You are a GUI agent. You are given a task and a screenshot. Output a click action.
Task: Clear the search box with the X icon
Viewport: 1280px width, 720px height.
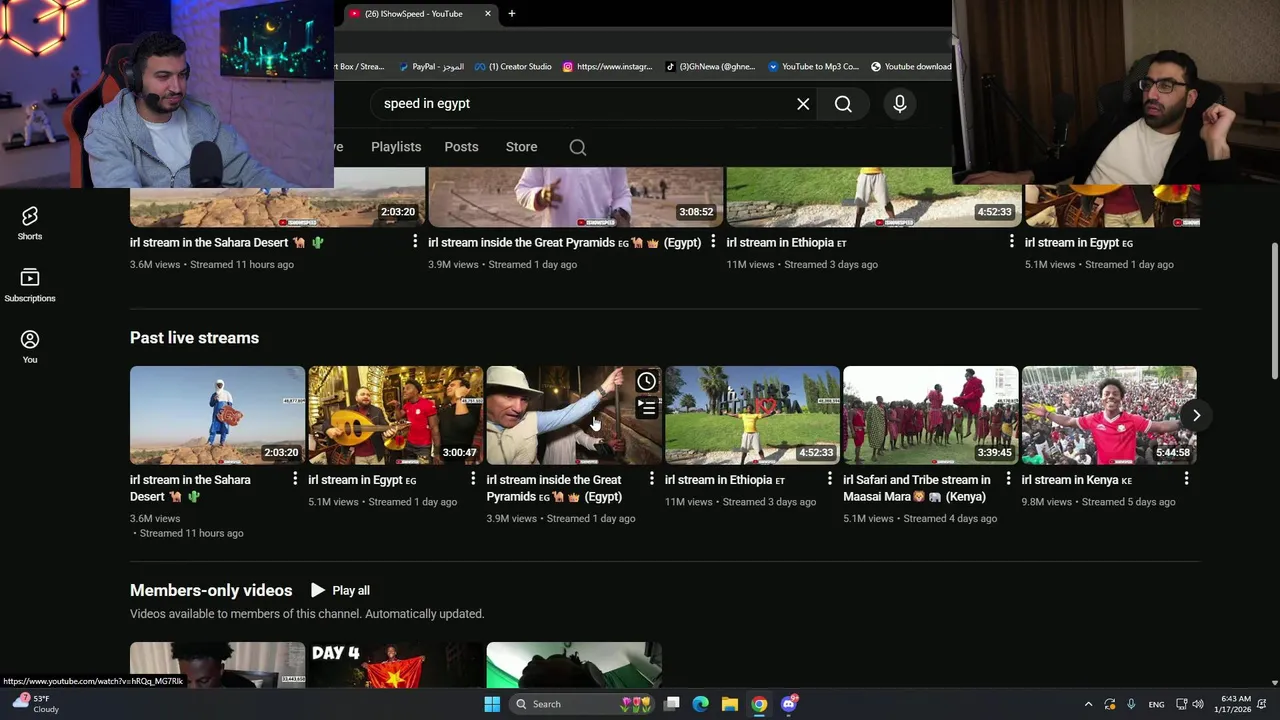click(x=803, y=104)
